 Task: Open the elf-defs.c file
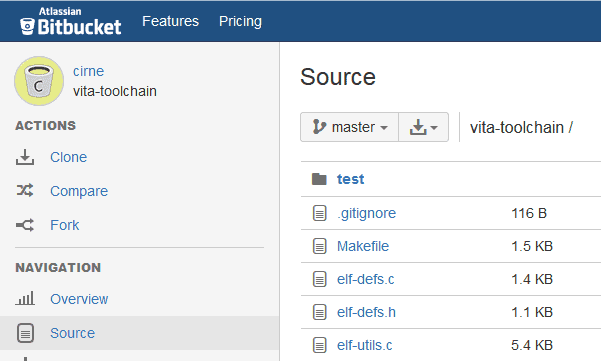coord(366,279)
